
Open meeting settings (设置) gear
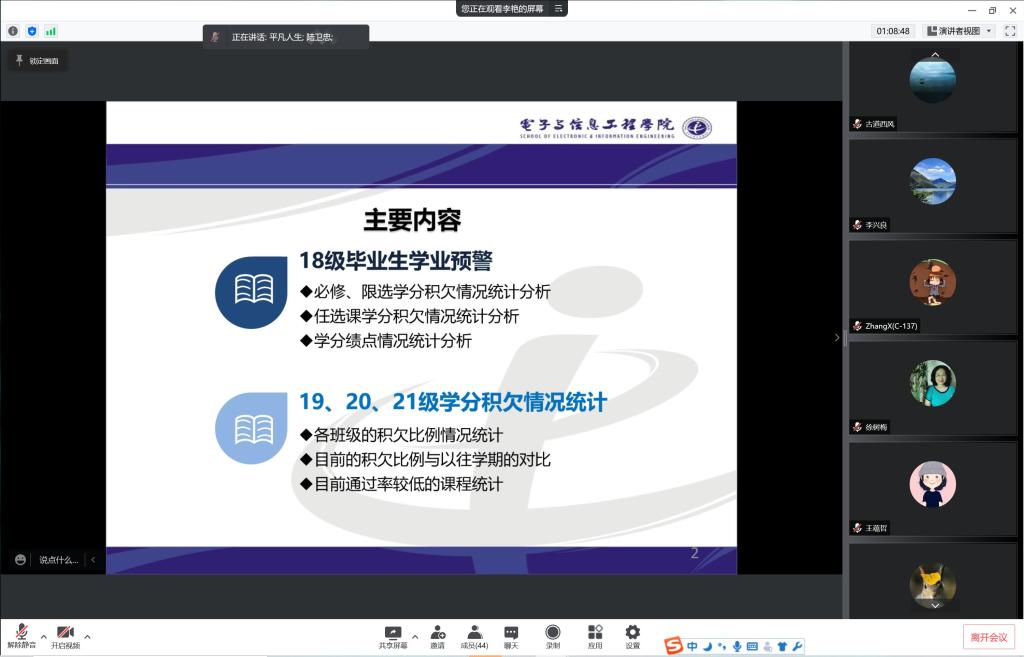click(632, 636)
